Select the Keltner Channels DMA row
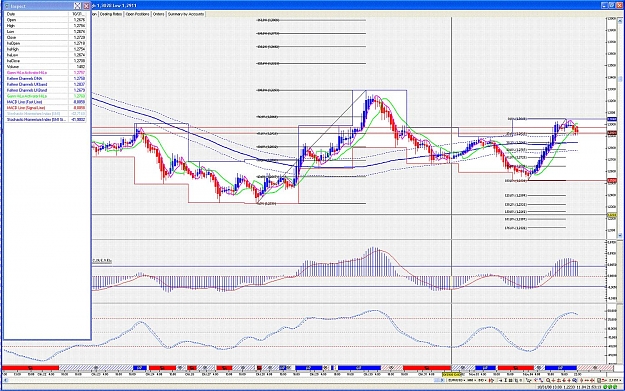Image resolution: width=625 pixels, height=391 pixels. click(x=46, y=79)
